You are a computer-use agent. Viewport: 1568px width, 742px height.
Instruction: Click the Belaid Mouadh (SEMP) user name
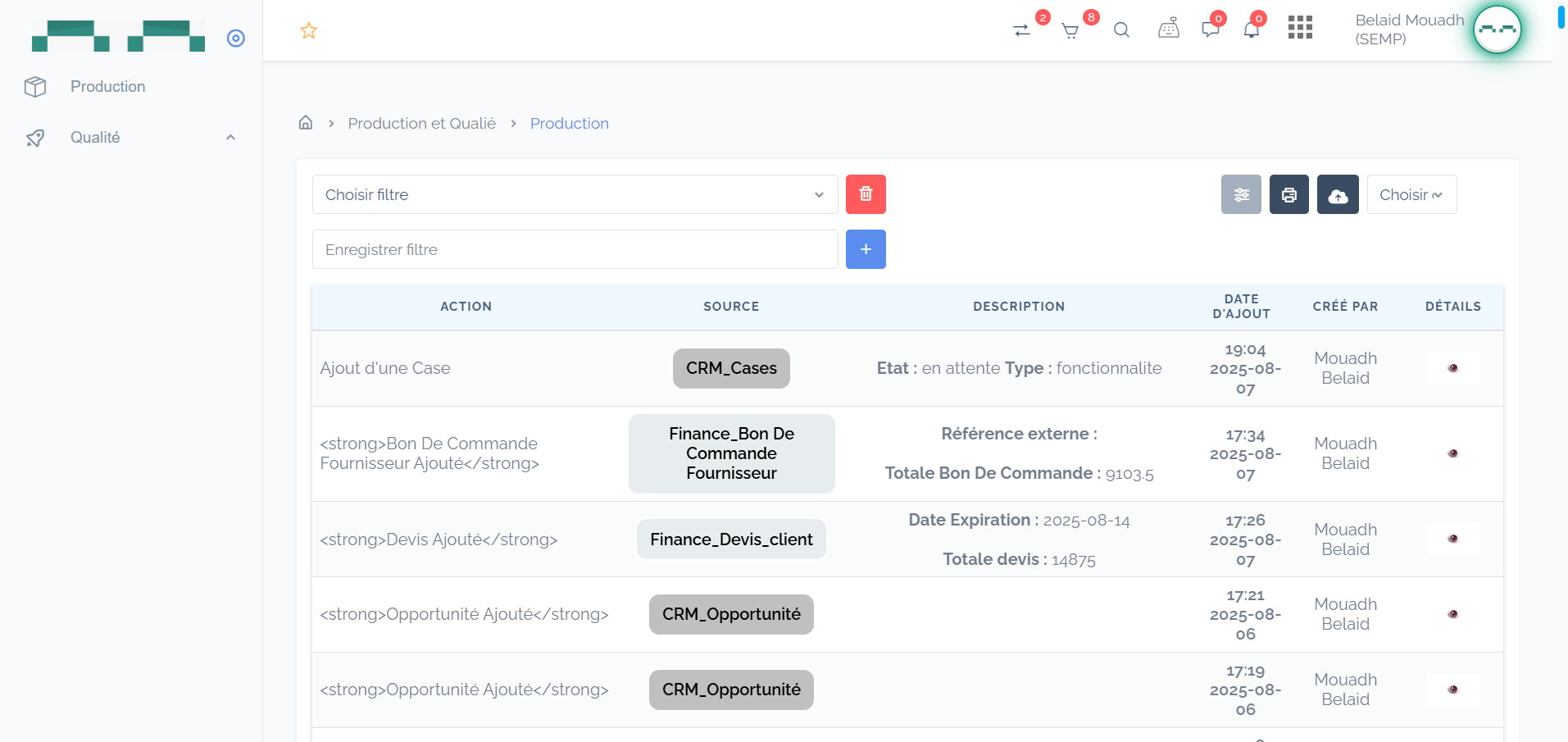(x=1409, y=30)
